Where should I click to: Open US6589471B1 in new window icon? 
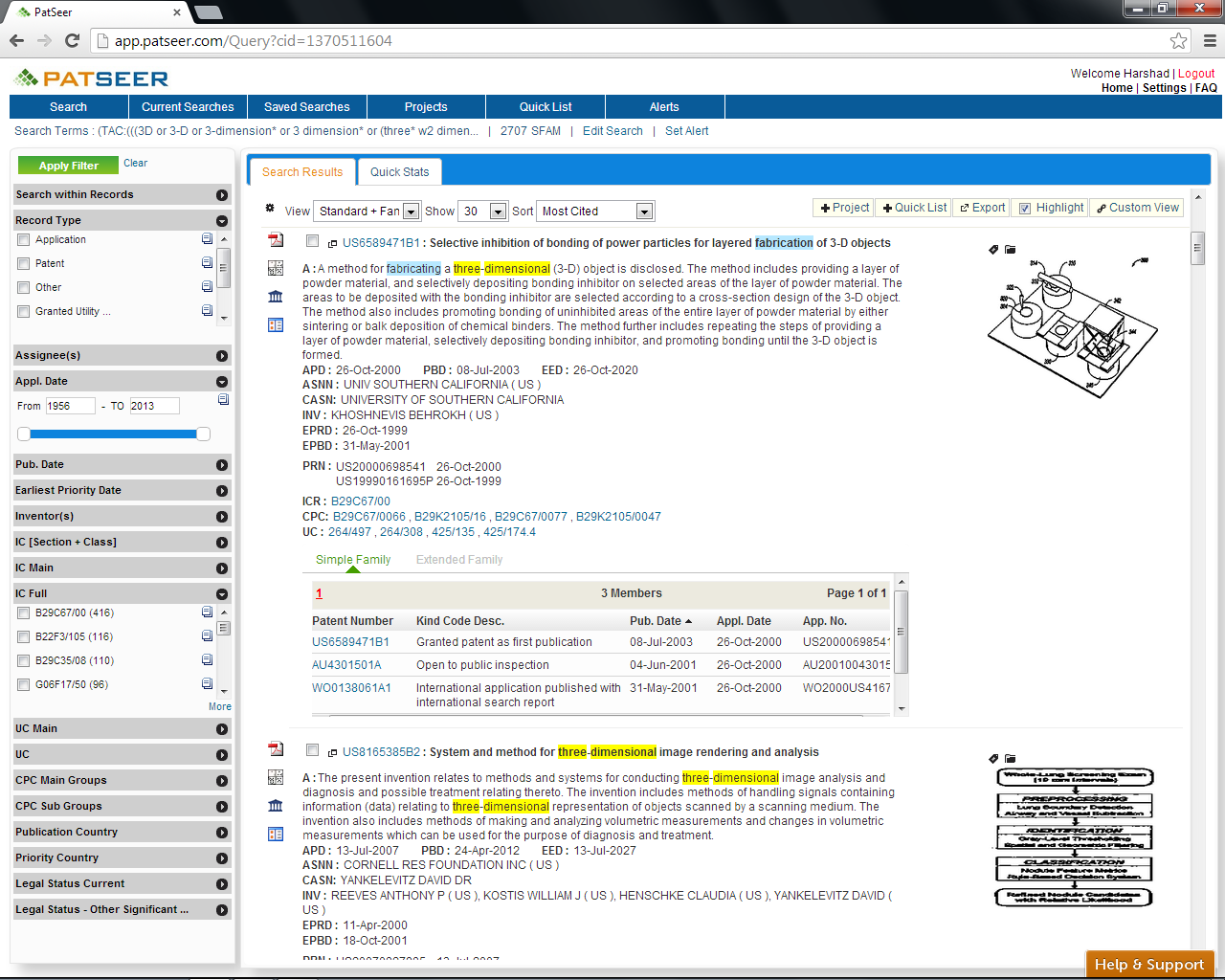tap(332, 244)
